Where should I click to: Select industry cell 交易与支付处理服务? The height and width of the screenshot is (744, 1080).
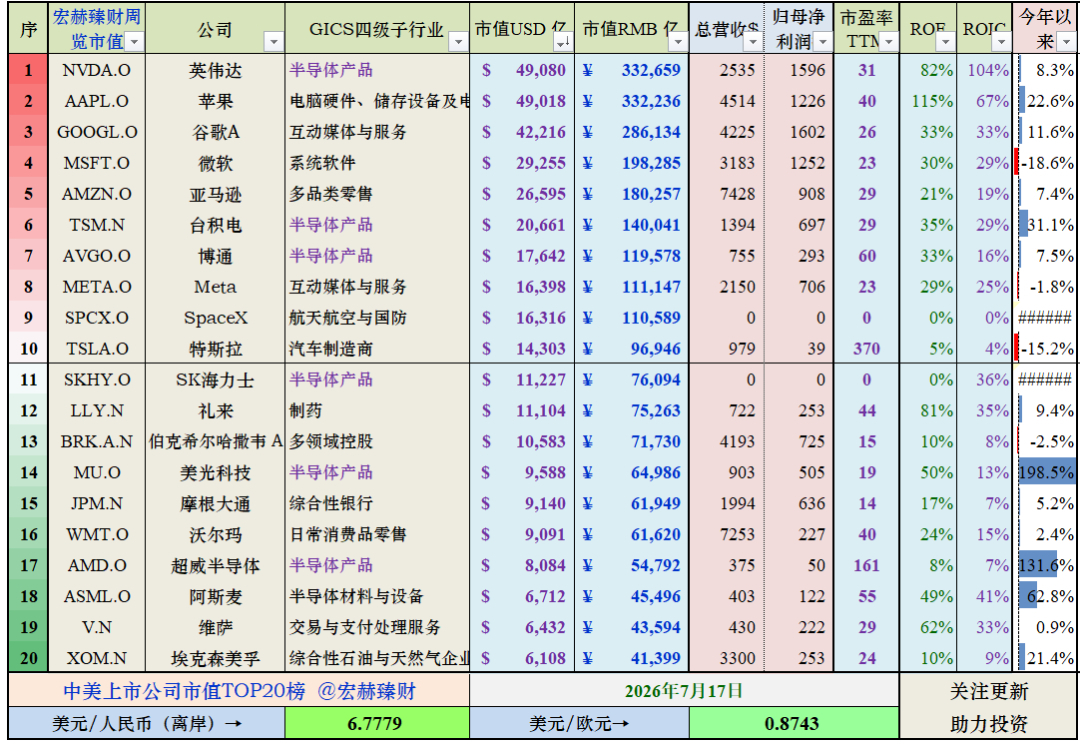coord(377,628)
